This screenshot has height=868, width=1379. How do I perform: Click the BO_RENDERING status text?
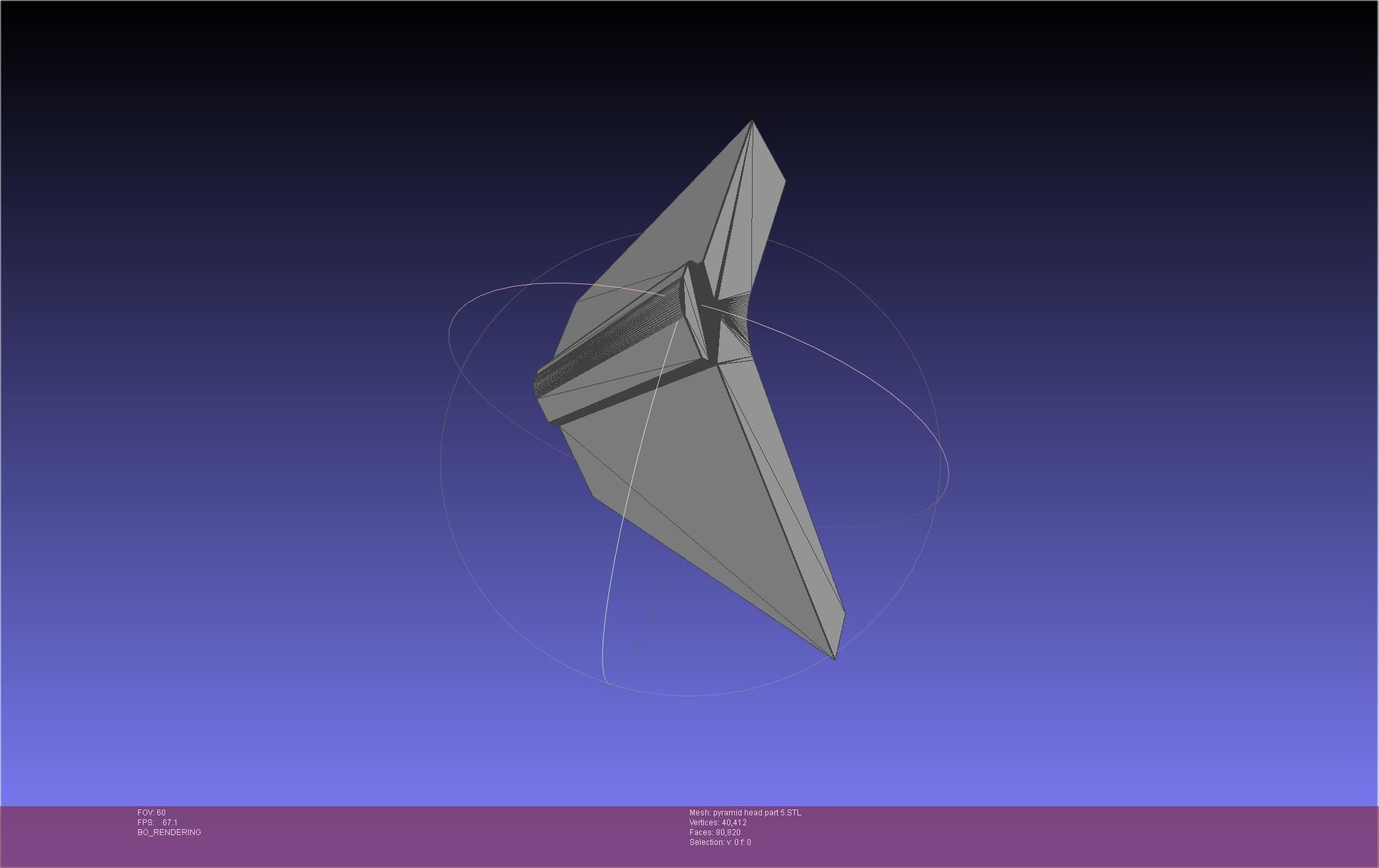pos(169,832)
